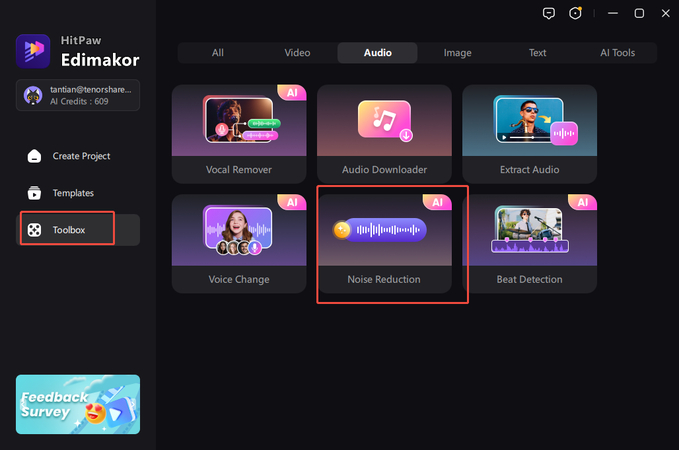Switch to the AI Tools tab

click(618, 53)
